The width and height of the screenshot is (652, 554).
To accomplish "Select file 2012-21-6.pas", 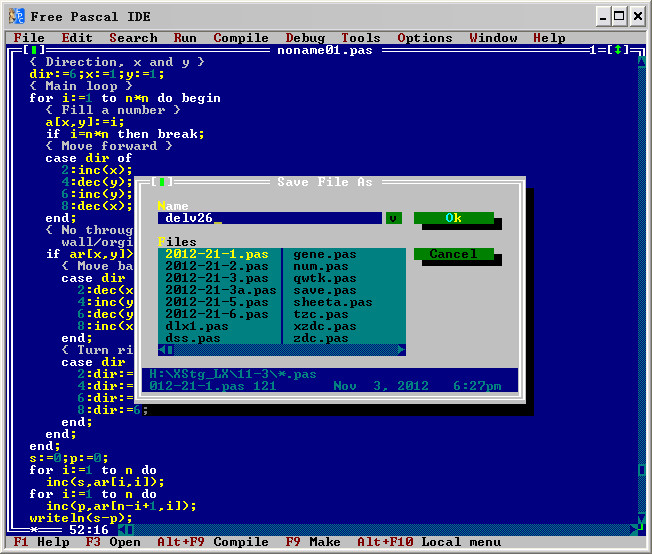I will click(x=217, y=314).
